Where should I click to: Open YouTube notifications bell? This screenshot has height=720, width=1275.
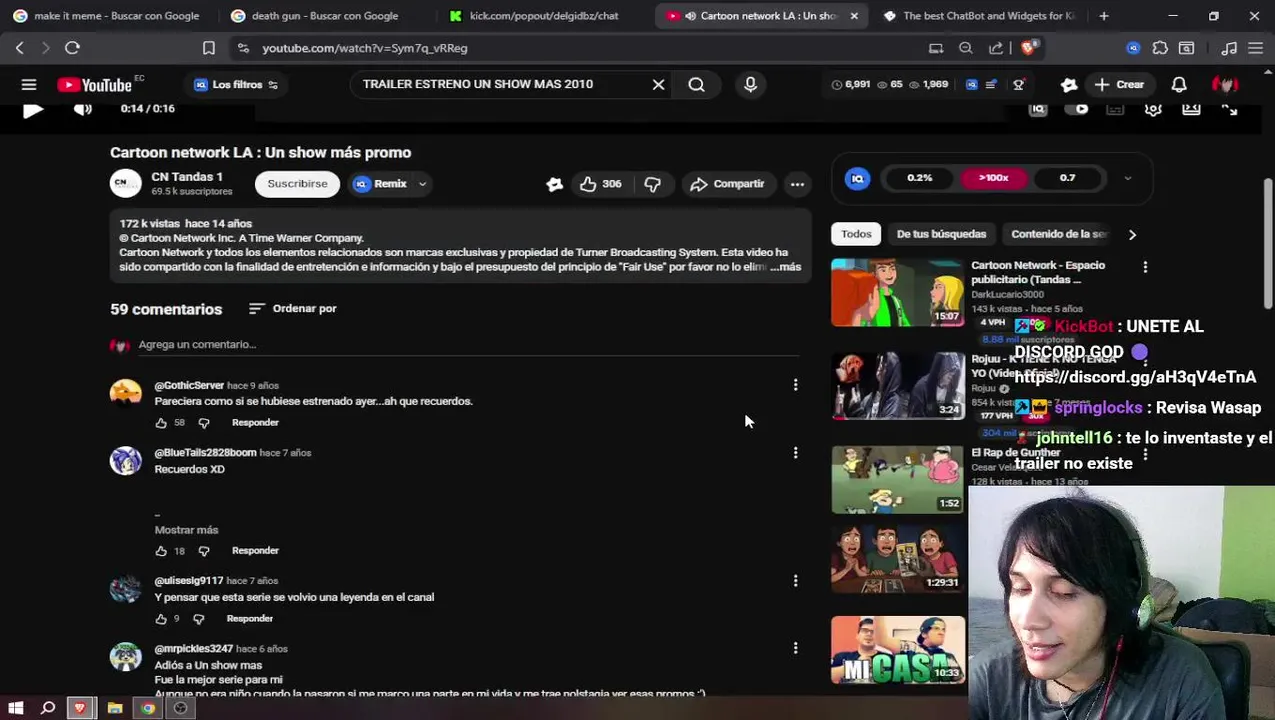pyautogui.click(x=1179, y=85)
